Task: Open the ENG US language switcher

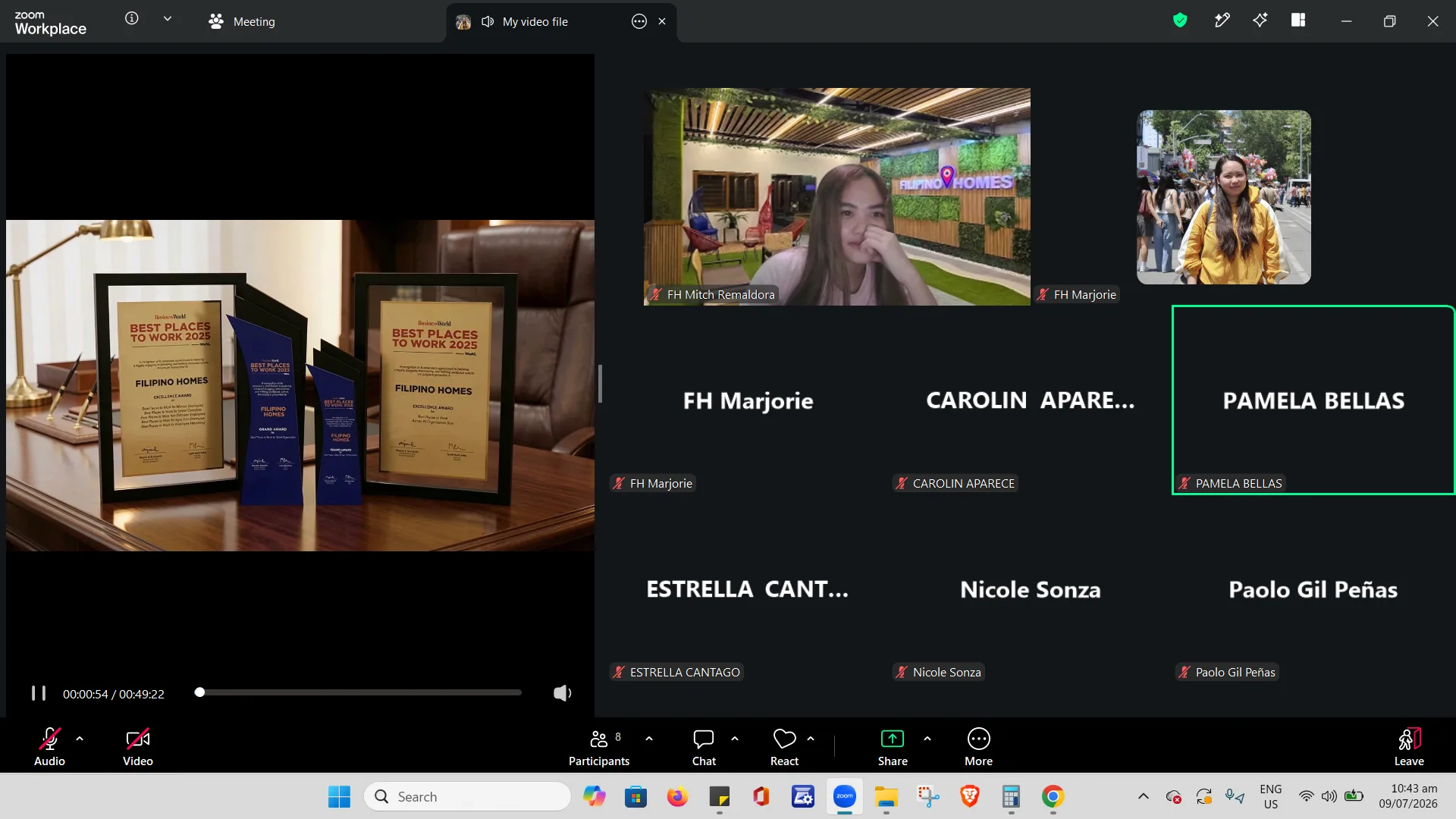Action: click(x=1271, y=796)
